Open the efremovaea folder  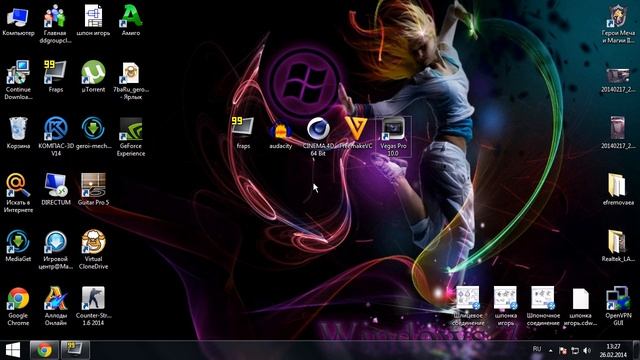coord(618,189)
